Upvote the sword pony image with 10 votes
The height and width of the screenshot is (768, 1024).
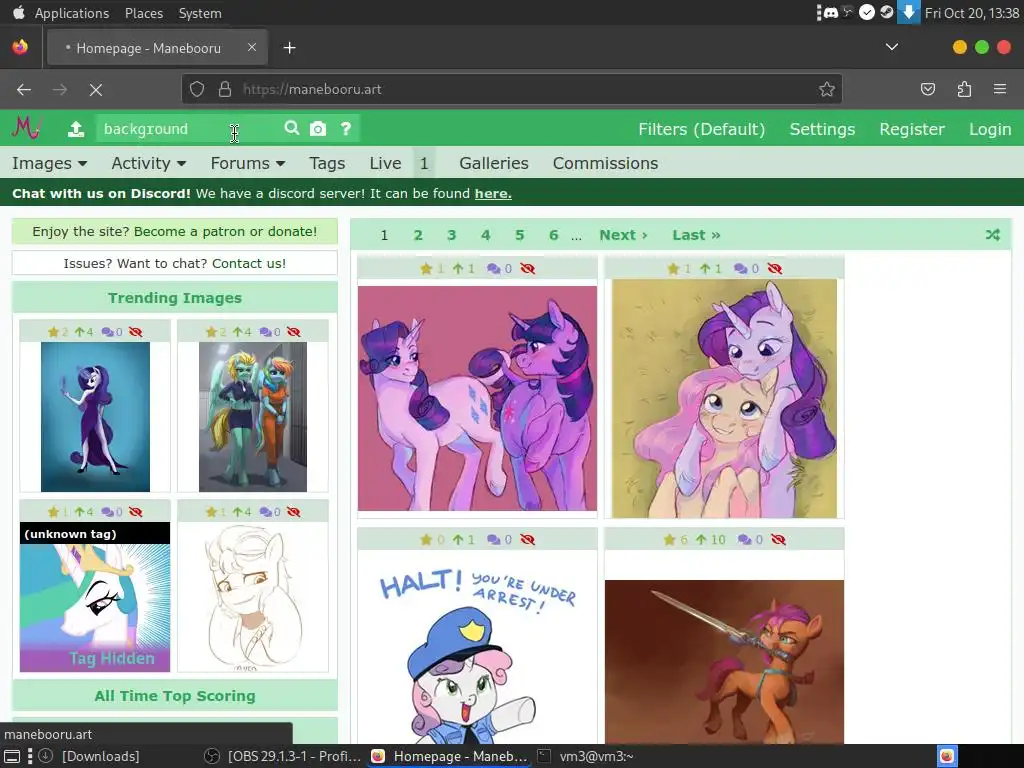click(x=701, y=539)
